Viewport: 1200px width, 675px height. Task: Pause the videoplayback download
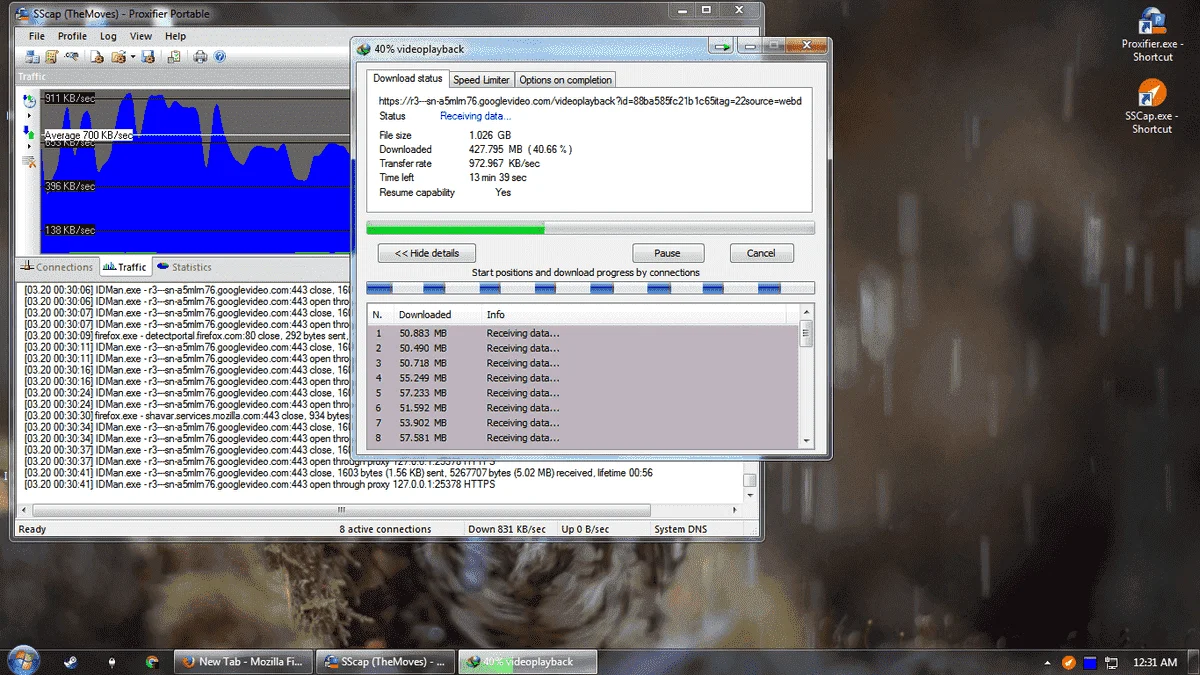(667, 253)
